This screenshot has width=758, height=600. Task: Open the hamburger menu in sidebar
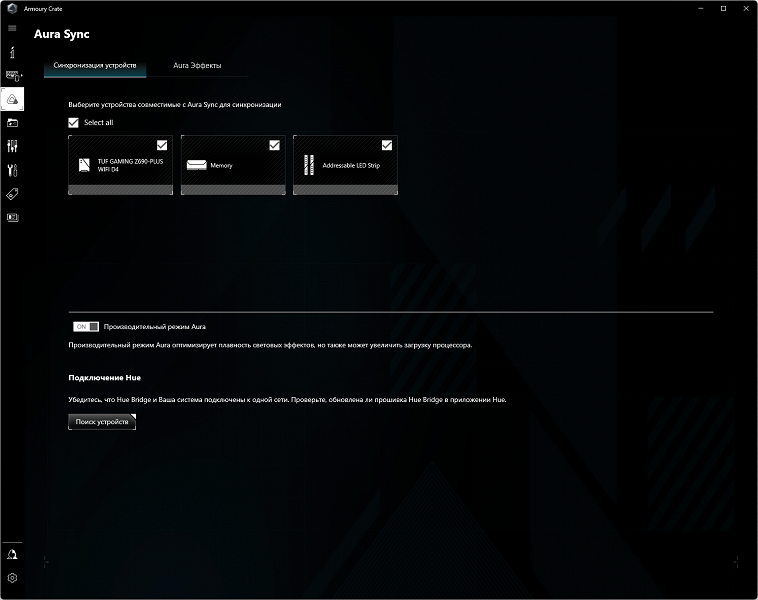(x=12, y=28)
